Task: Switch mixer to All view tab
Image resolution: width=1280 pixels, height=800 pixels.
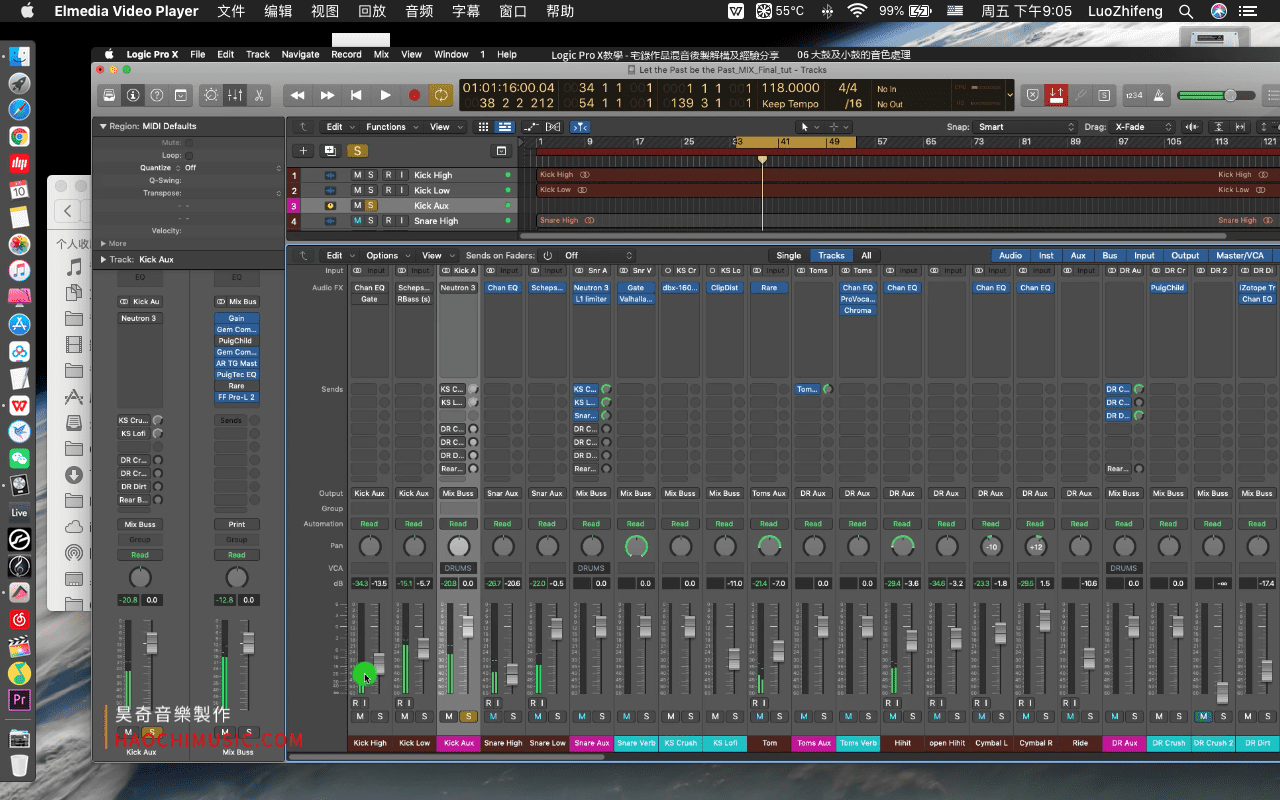Action: 866,255
